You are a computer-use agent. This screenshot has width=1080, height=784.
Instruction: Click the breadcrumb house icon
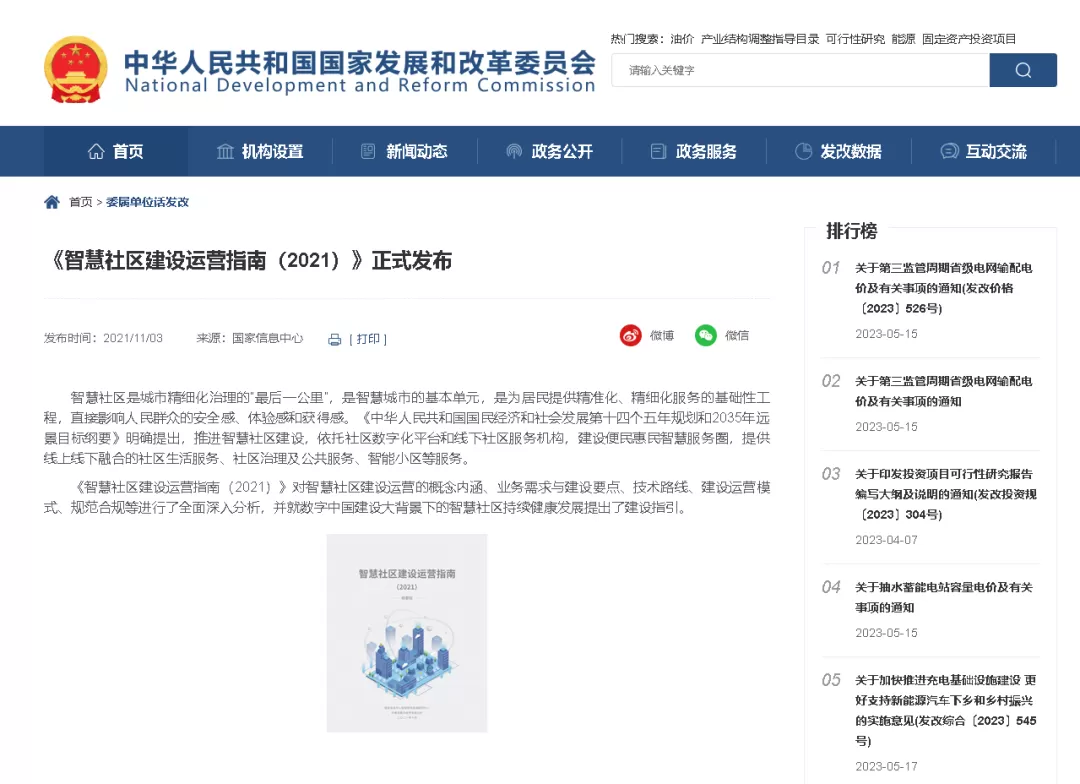tap(52, 202)
